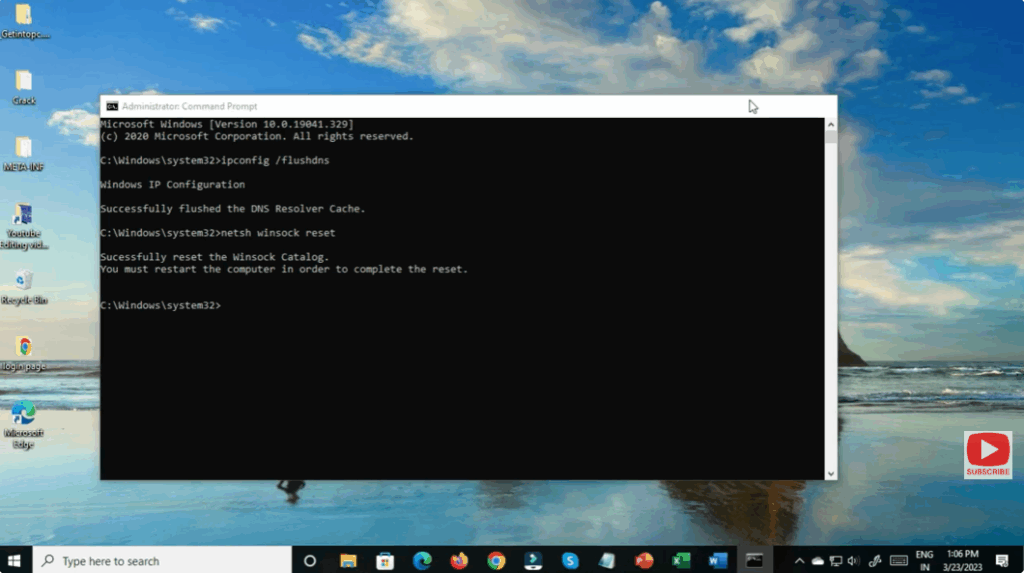
Task: Select the log in page desktop shortcut
Action: coord(24,354)
